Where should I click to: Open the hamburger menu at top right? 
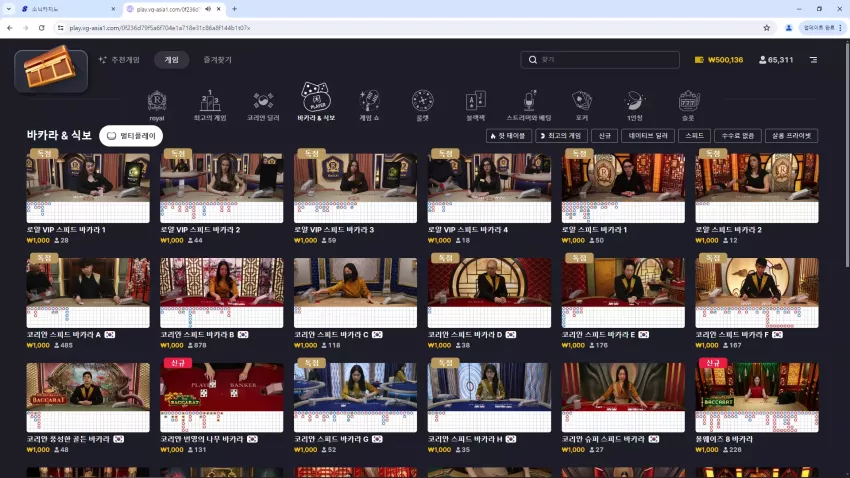click(x=813, y=60)
